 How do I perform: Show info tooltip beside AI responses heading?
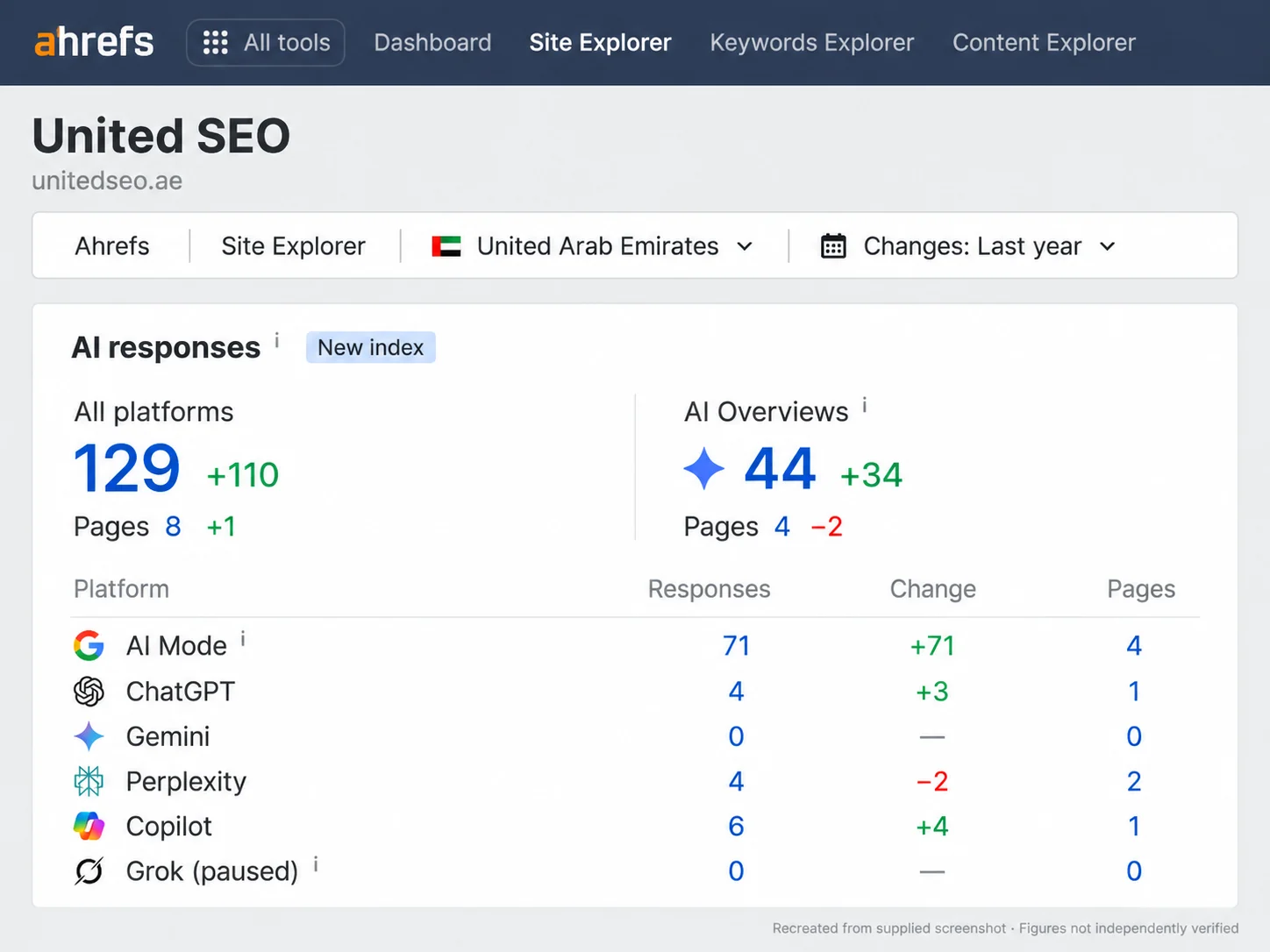(277, 340)
